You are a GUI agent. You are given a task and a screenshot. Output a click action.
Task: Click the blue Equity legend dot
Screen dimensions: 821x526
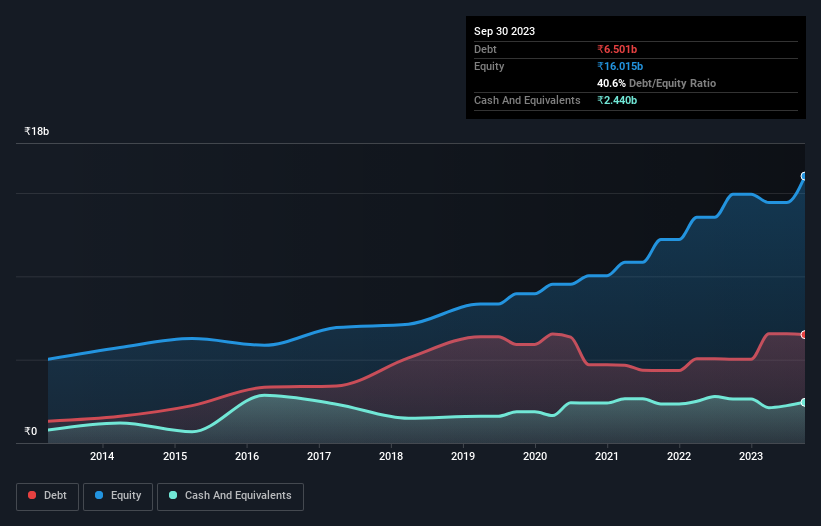99,495
